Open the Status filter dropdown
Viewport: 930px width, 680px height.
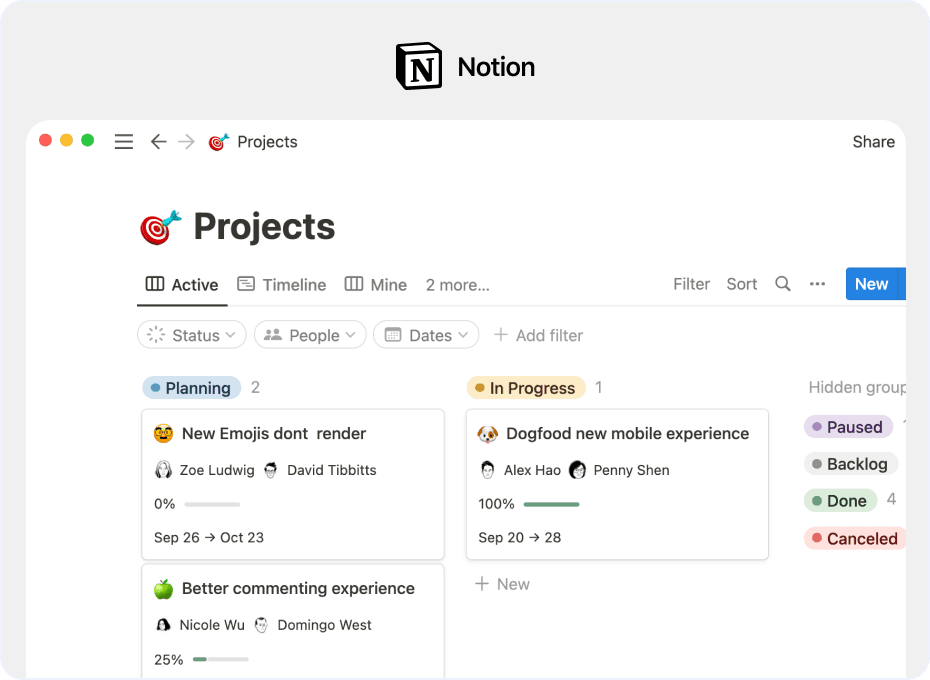(192, 335)
